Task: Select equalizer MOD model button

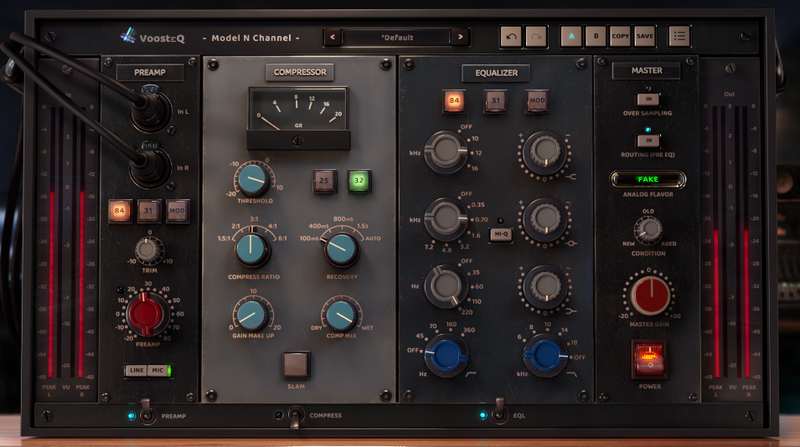Action: pos(537,101)
